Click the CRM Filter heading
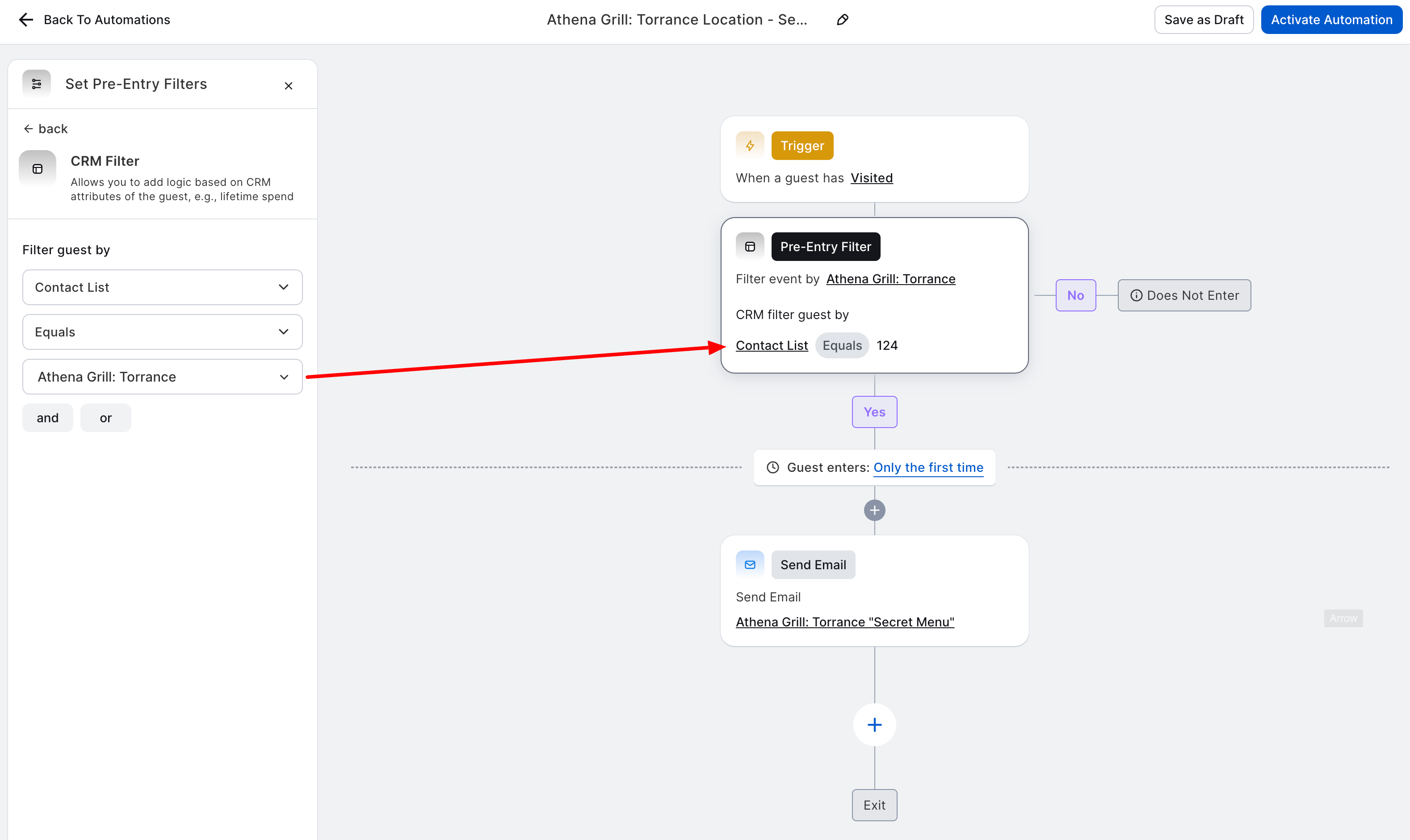This screenshot has width=1410, height=840. 105,161
